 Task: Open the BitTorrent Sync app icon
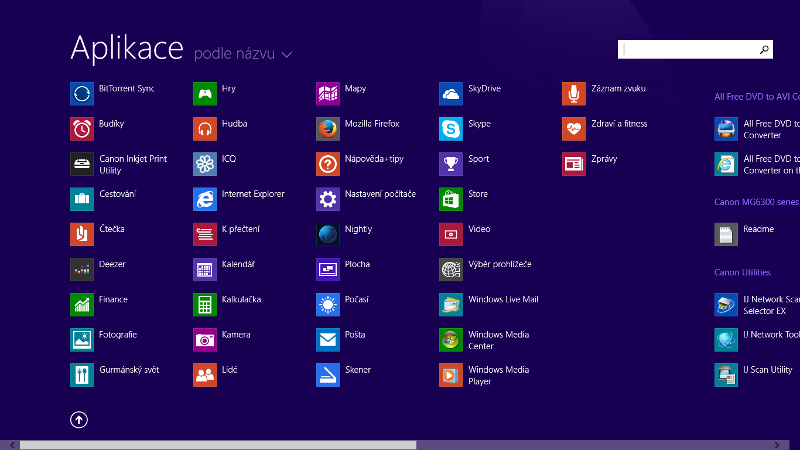point(82,94)
